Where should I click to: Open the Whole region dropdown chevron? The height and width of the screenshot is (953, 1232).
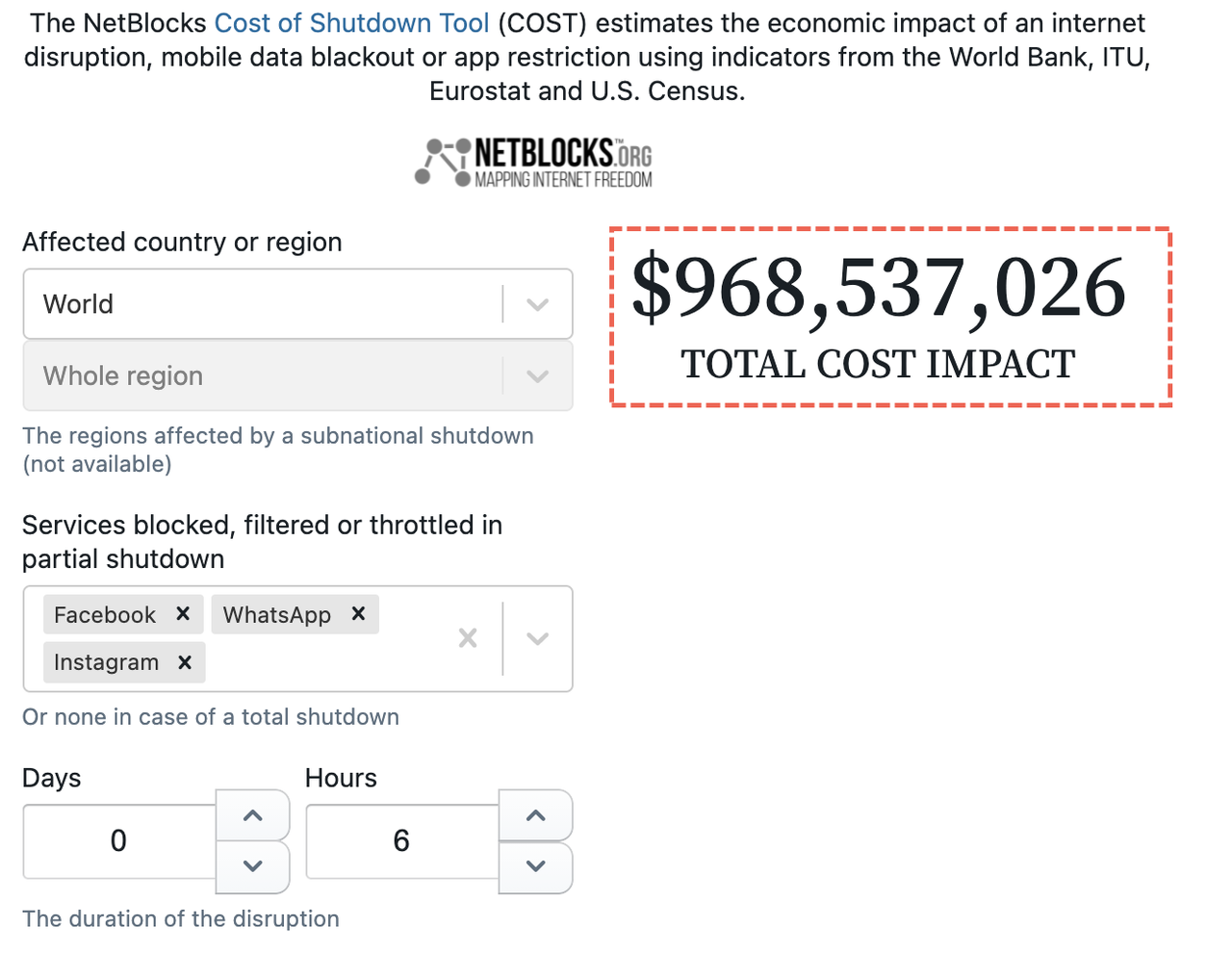click(x=538, y=376)
